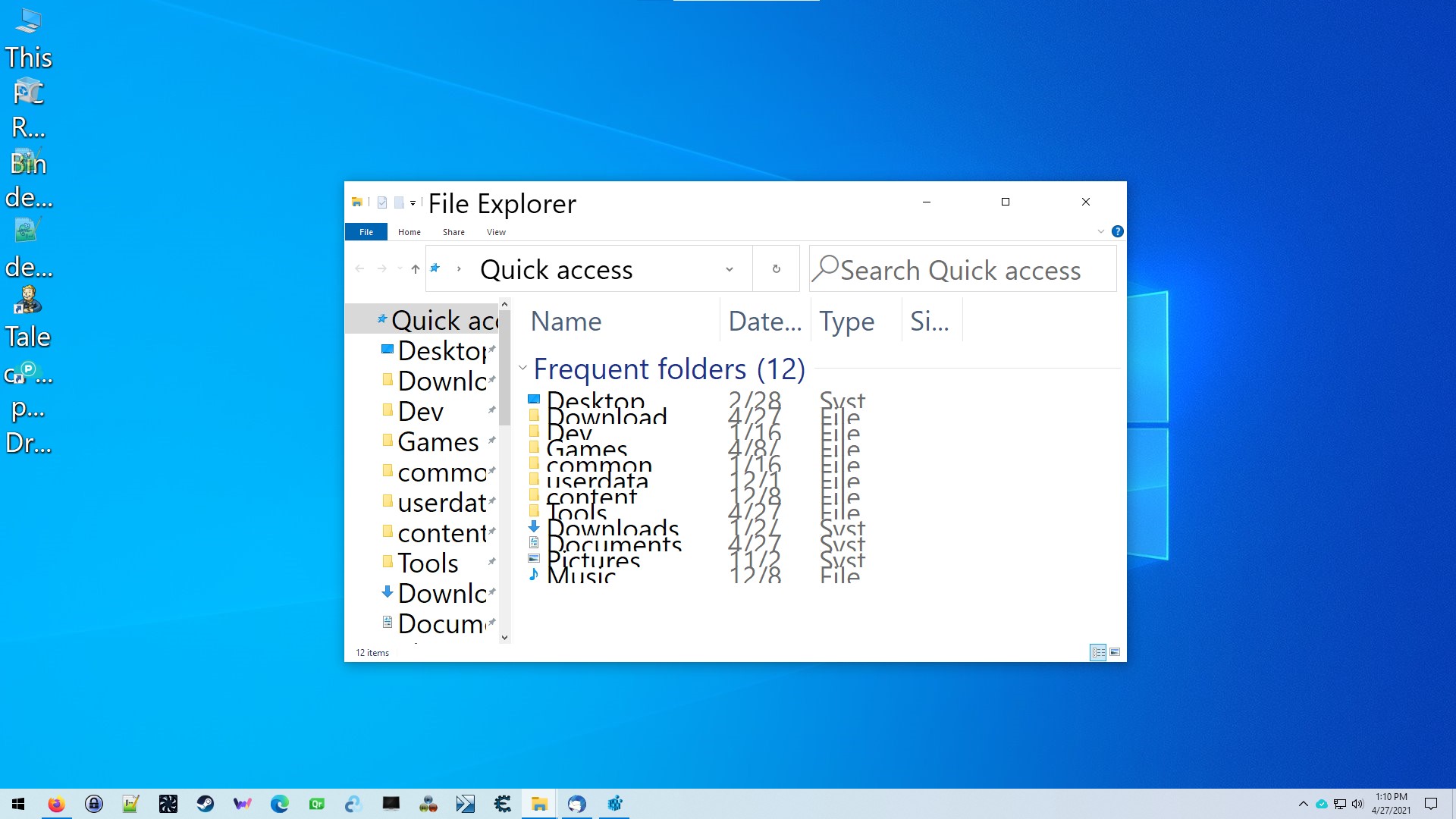
Task: Click the navigation pane scroll up arrow
Action: 505,304
